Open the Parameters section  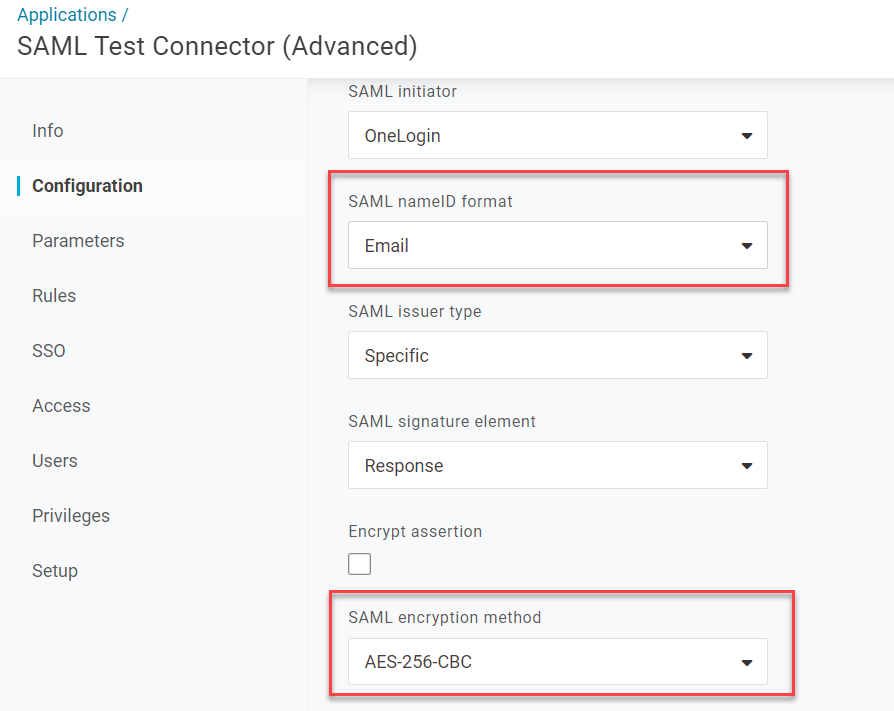click(x=78, y=240)
